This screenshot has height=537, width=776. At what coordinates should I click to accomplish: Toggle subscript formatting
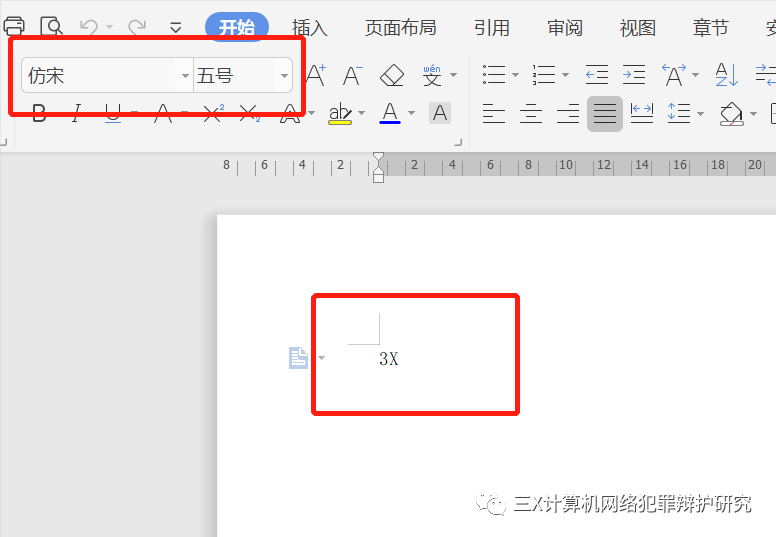click(x=249, y=113)
